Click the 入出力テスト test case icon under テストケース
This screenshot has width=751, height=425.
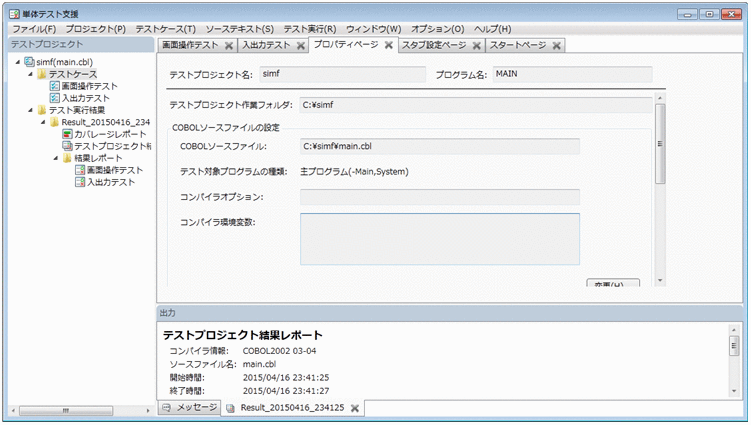click(x=55, y=98)
